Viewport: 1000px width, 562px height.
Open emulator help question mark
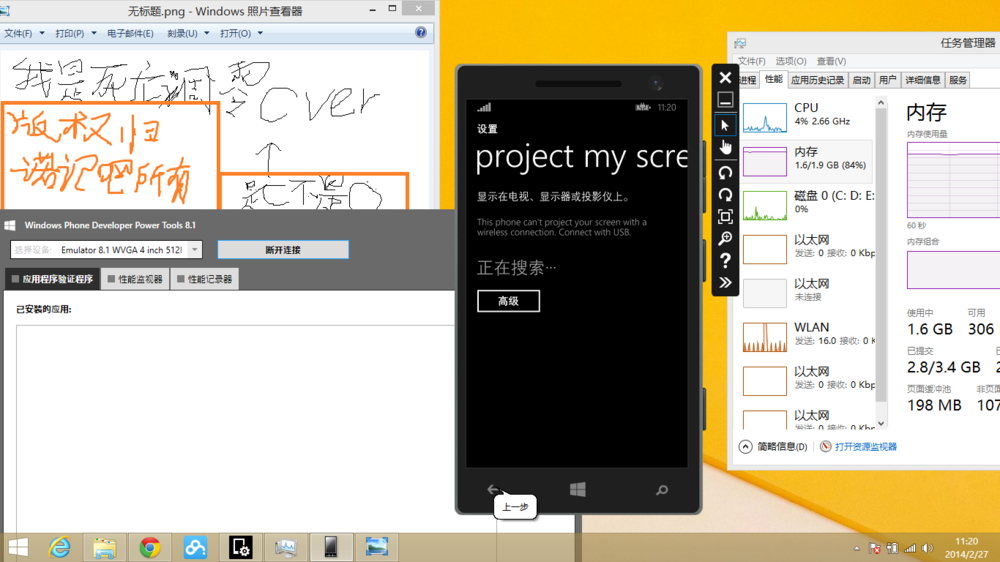[725, 260]
